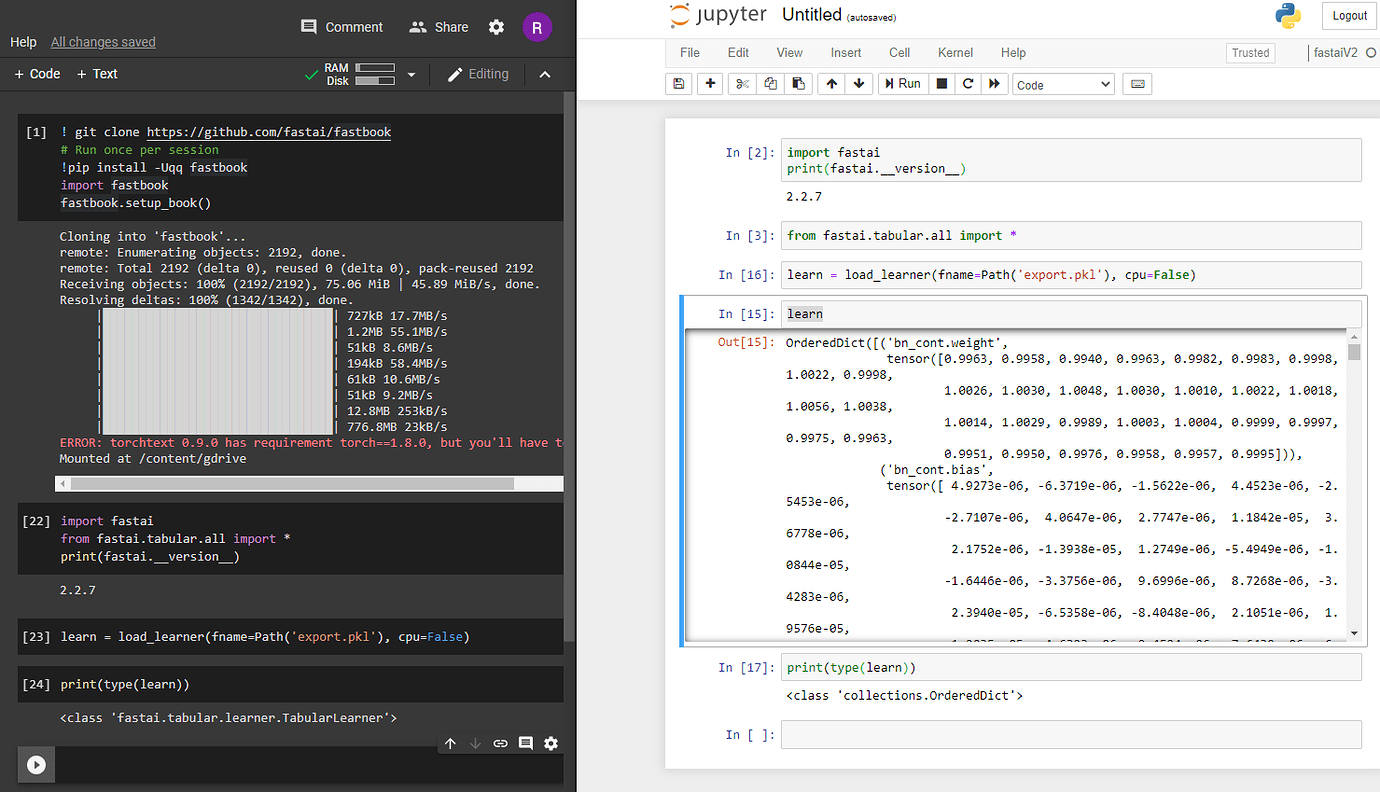Click the empty Jupyter input cell
1380x792 pixels.
(1071, 735)
